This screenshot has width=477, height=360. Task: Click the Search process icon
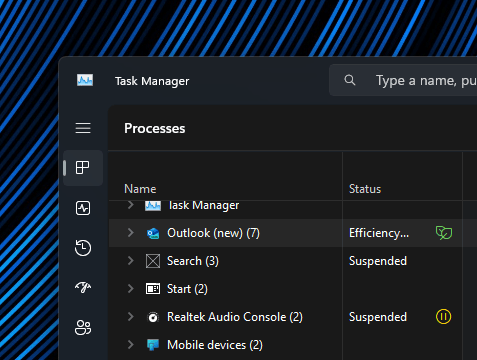[153, 261]
